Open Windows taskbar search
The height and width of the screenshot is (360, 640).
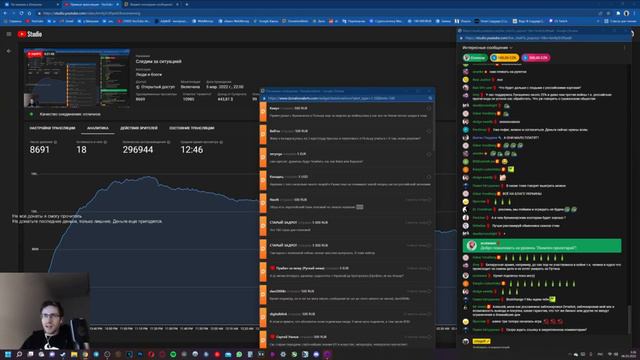pyautogui.click(x=19, y=354)
